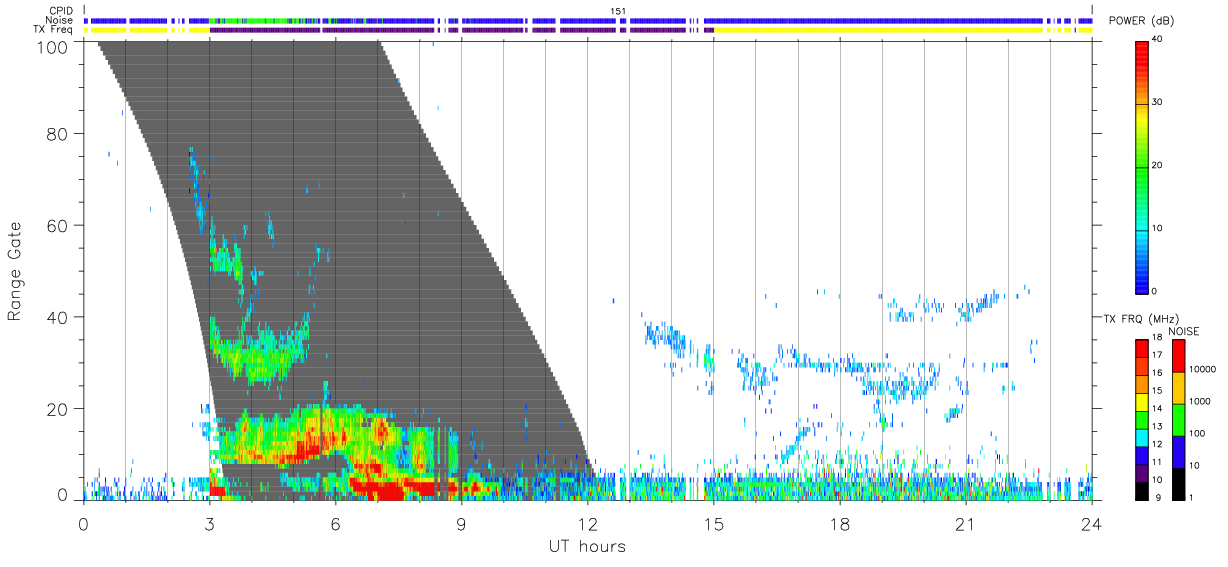
Task: Click the "100" label on NOISE color bar
Action: (x=1196, y=433)
